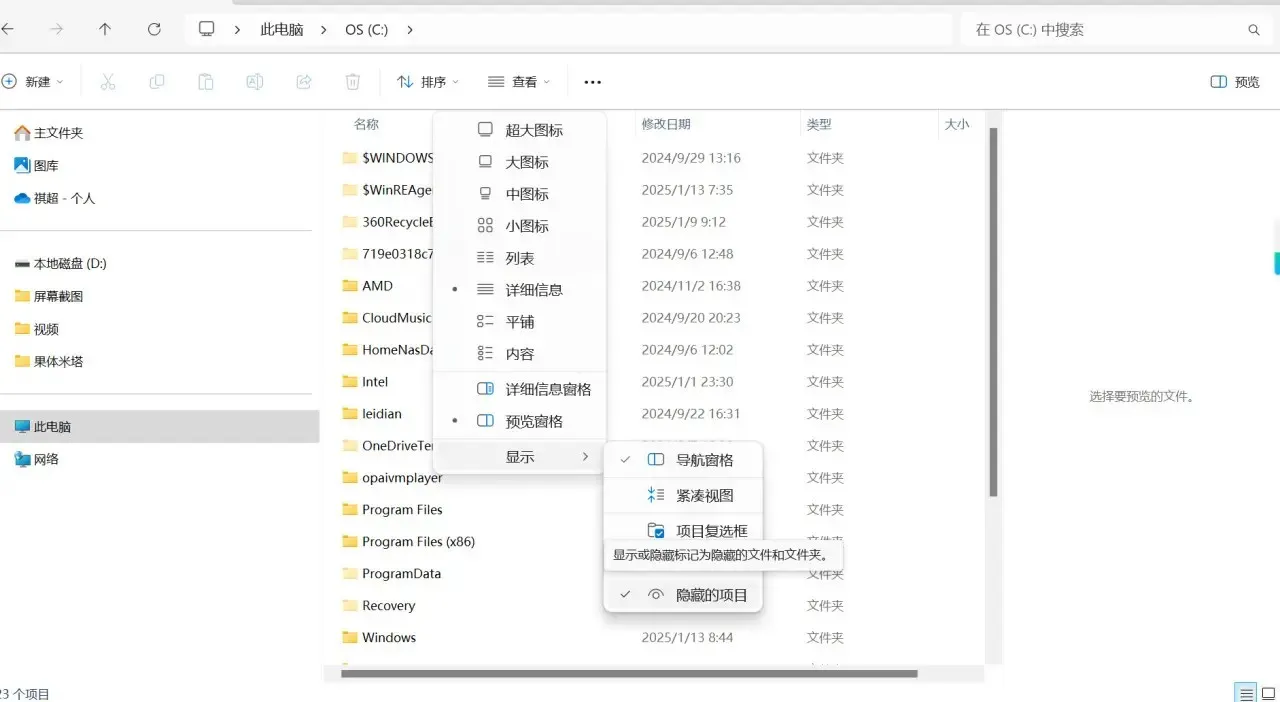
Task: Toggle 项目复选框 option
Action: click(x=683, y=530)
